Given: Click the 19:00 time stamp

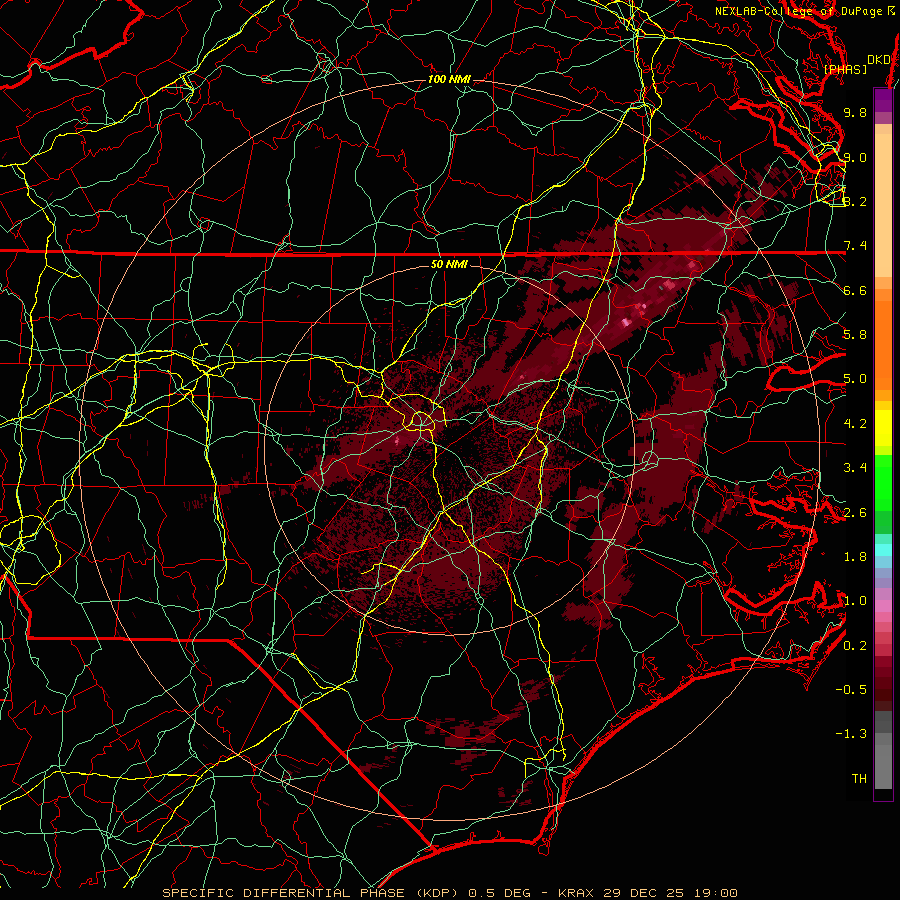Looking at the screenshot, I should click(x=718, y=893).
